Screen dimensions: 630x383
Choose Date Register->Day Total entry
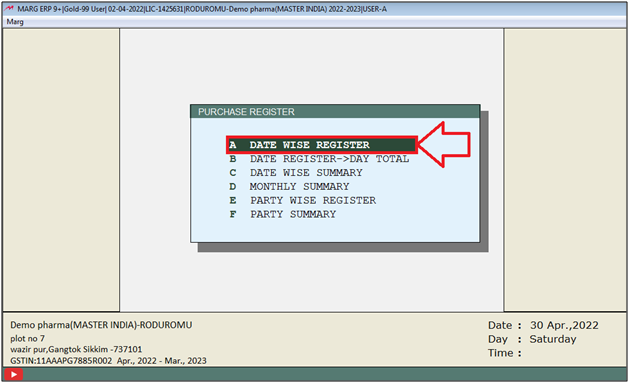coord(319,159)
